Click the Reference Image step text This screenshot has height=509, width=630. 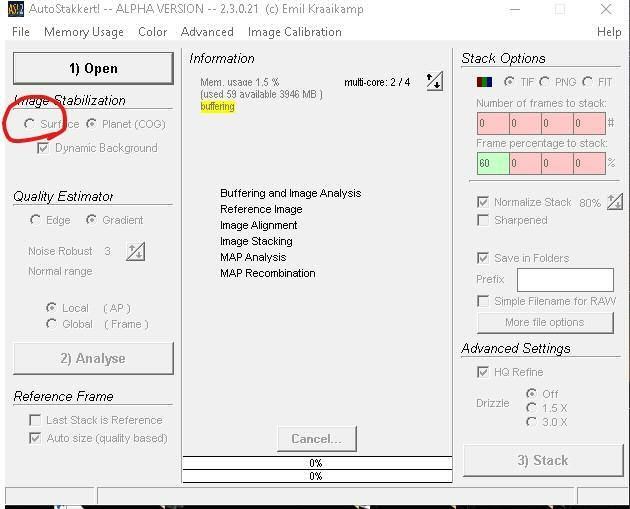click(261, 209)
